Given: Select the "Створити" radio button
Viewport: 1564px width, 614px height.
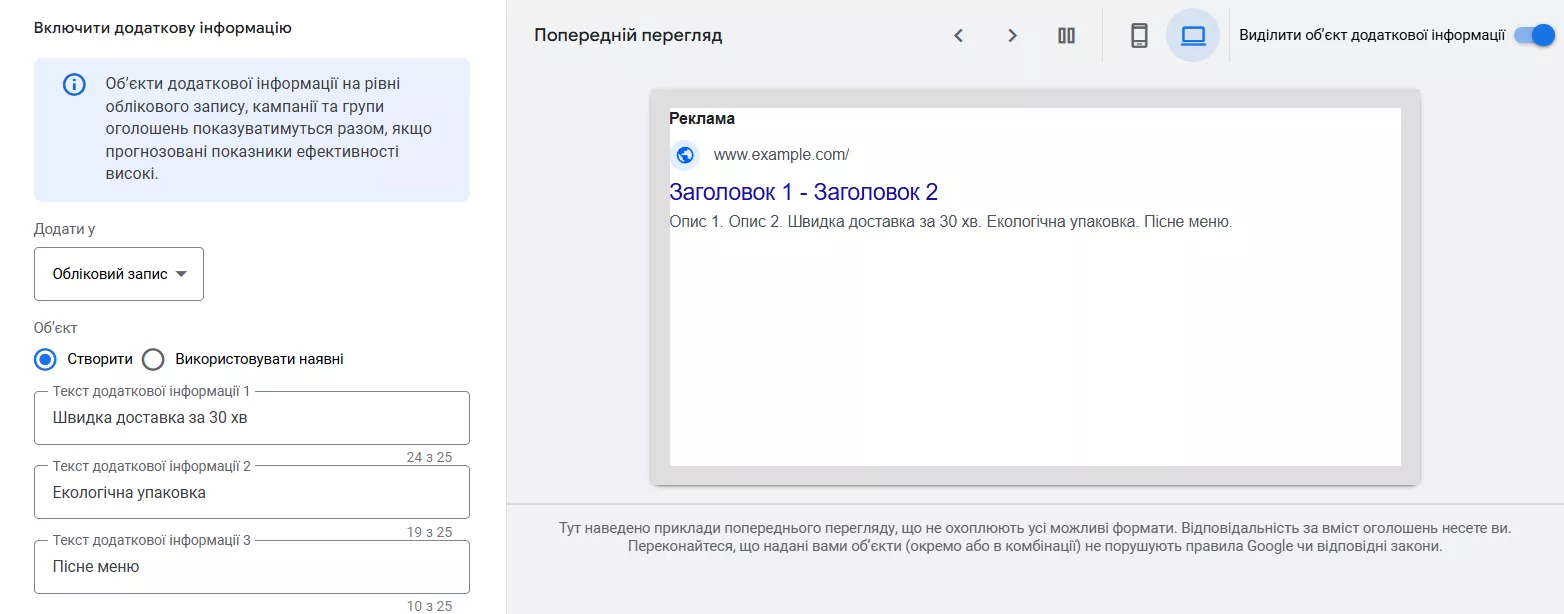Looking at the screenshot, I should pyautogui.click(x=44, y=359).
